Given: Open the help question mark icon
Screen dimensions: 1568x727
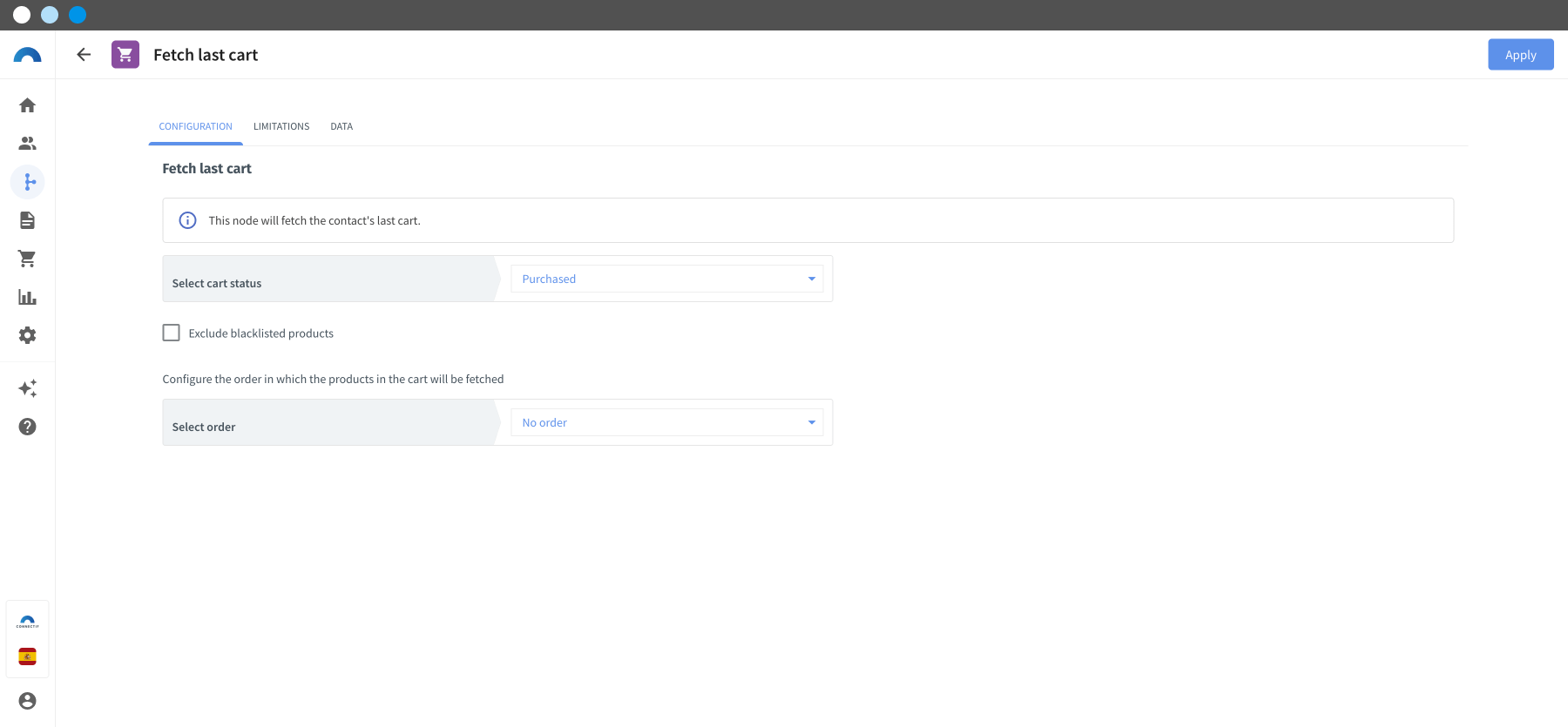Looking at the screenshot, I should [27, 427].
